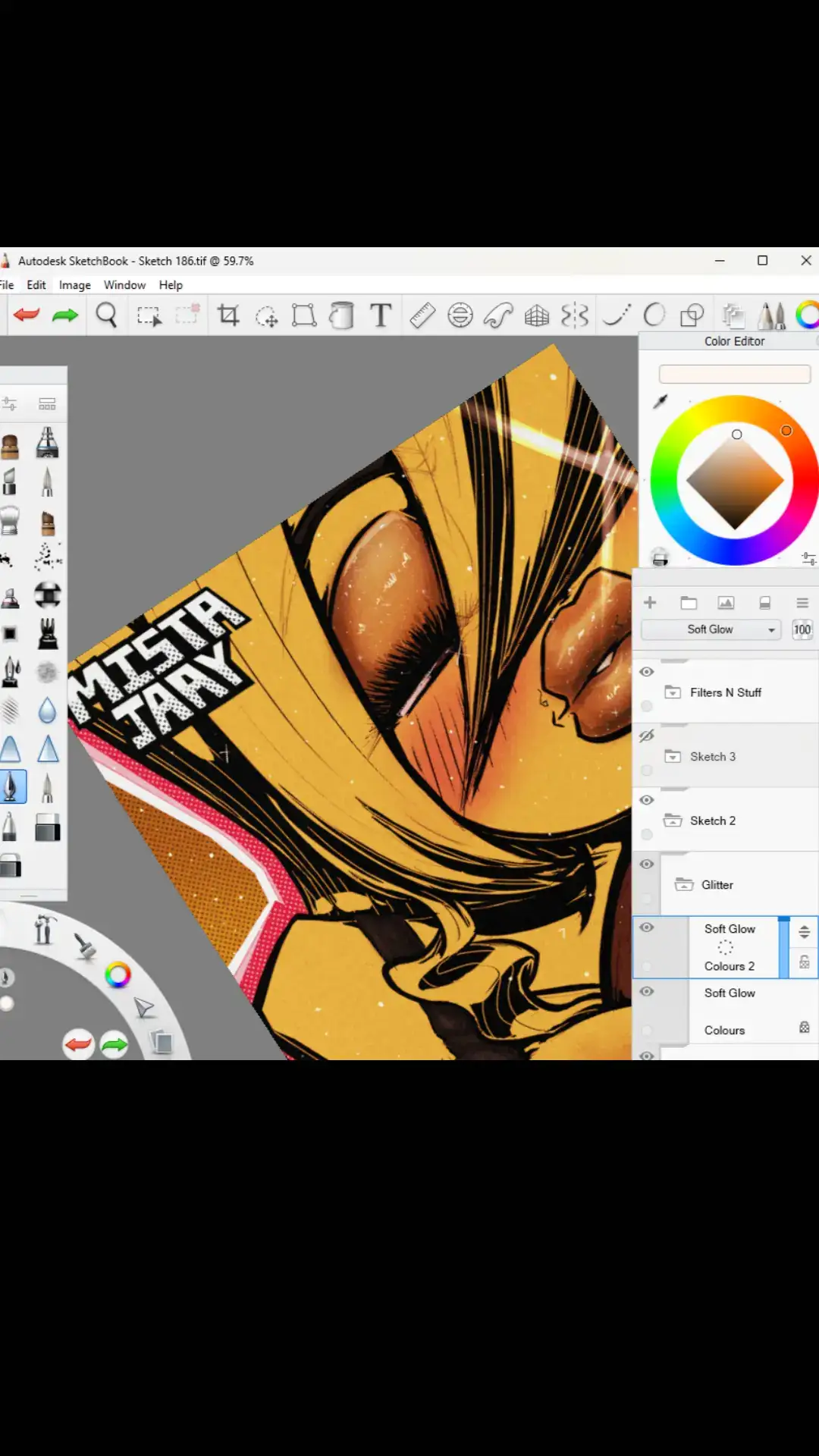Collapse the Sketch 2 folder
819x1456 pixels.
pos(673,821)
